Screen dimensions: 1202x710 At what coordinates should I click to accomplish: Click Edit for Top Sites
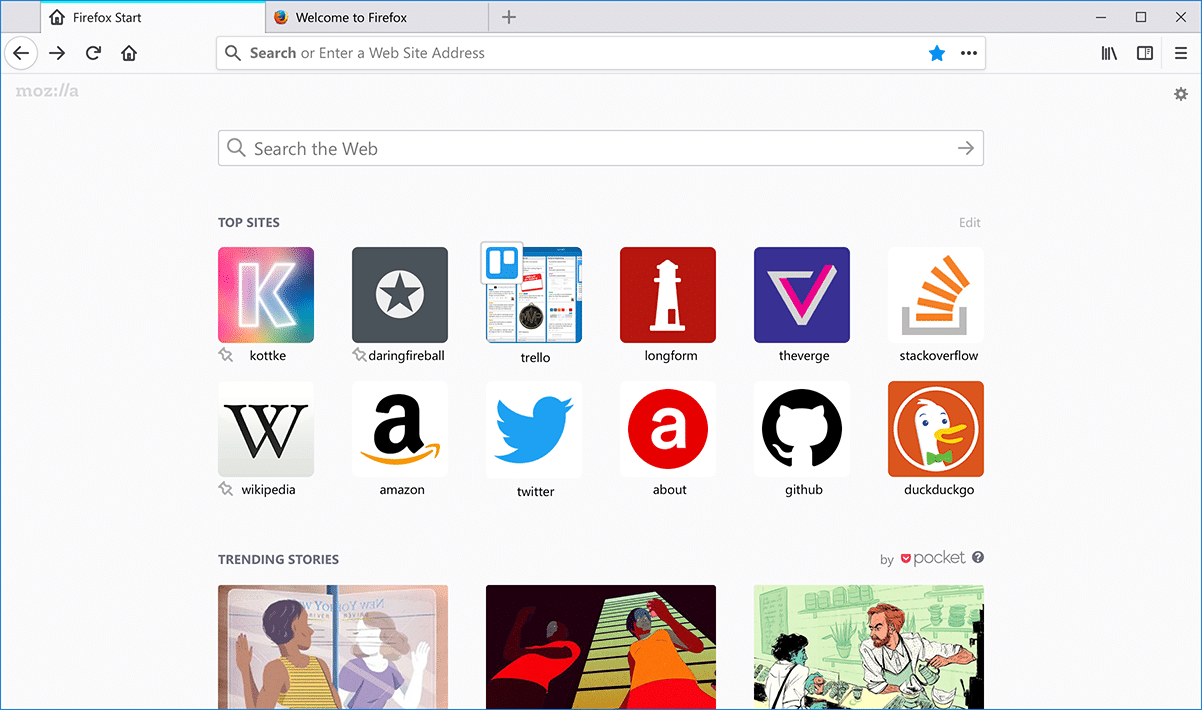[970, 223]
